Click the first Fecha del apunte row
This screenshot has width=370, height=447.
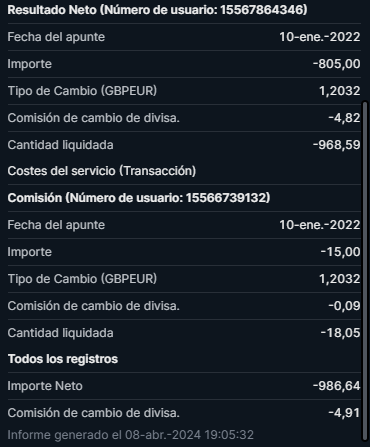click(x=184, y=37)
